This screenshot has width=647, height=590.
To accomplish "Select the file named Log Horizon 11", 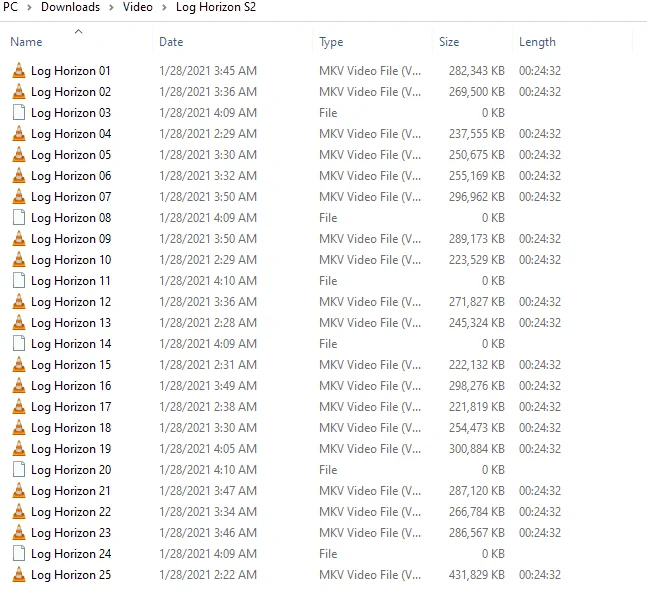I will pyautogui.click(x=71, y=281).
